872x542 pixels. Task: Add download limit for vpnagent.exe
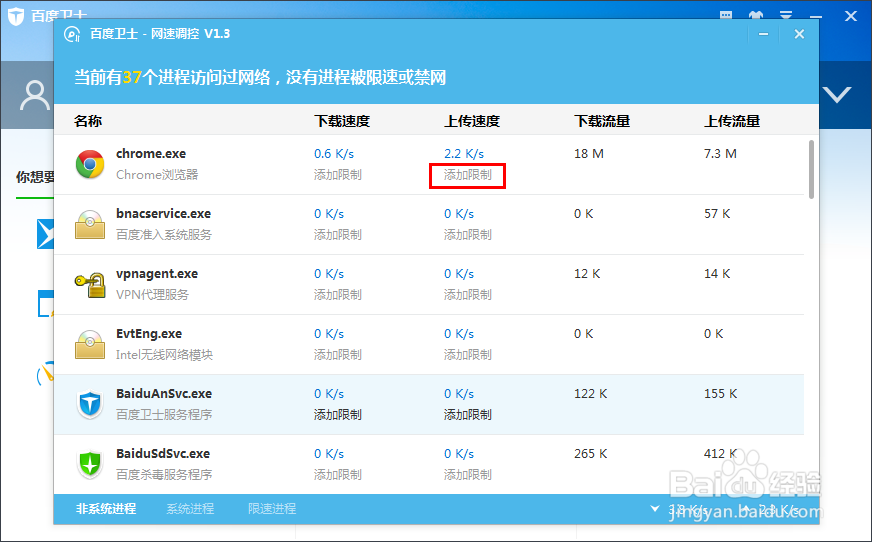[338, 295]
